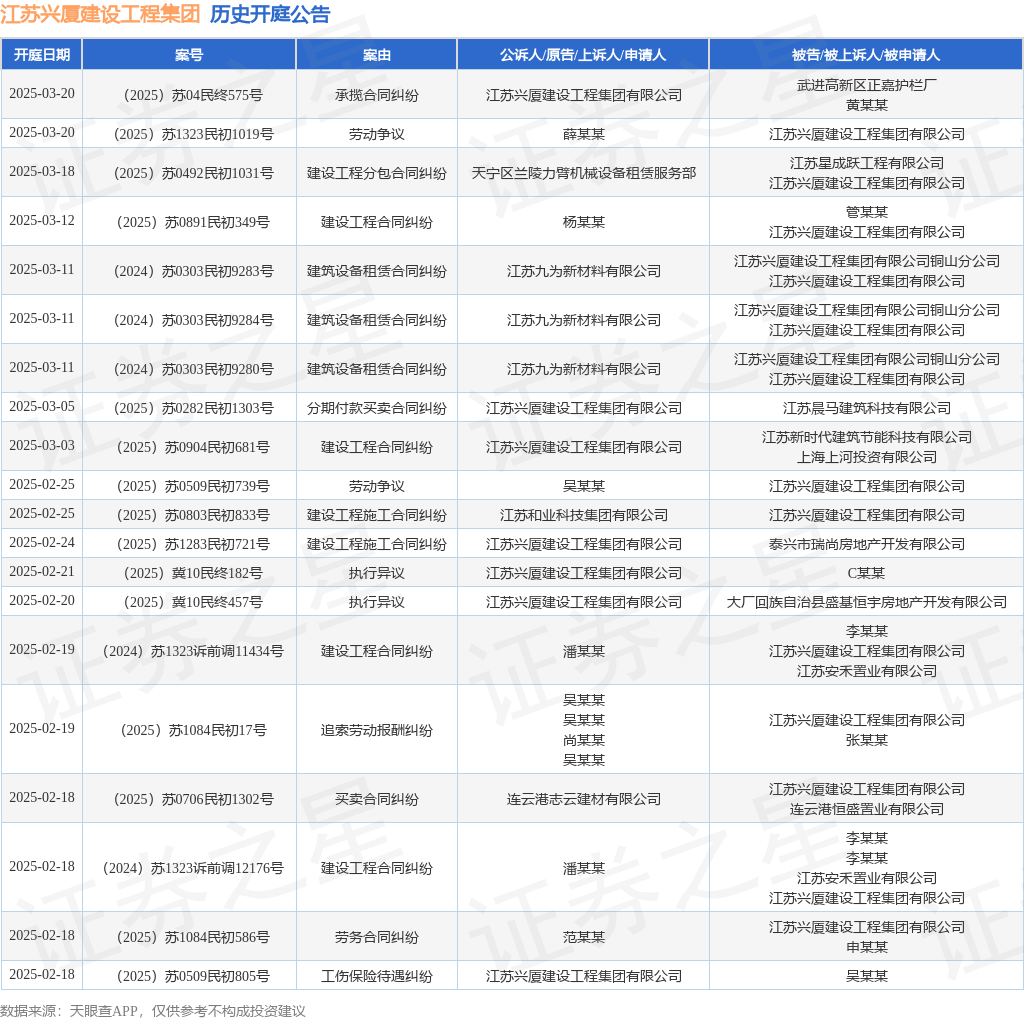Select case number (2025)苏0904民初681号
The image size is (1024, 1020).
pos(193,448)
